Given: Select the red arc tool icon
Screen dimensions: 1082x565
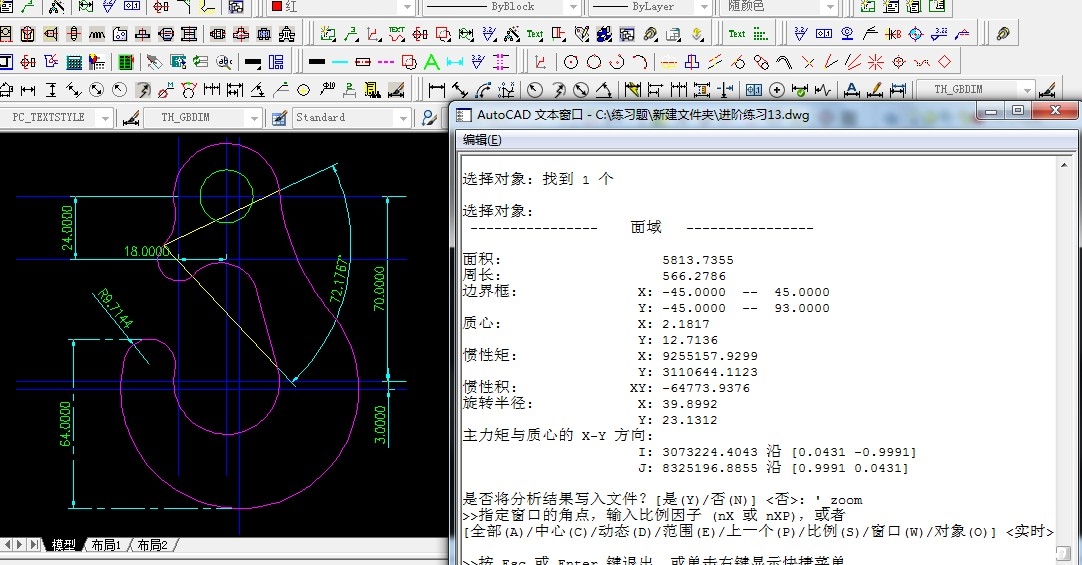Looking at the screenshot, I should click(640, 62).
